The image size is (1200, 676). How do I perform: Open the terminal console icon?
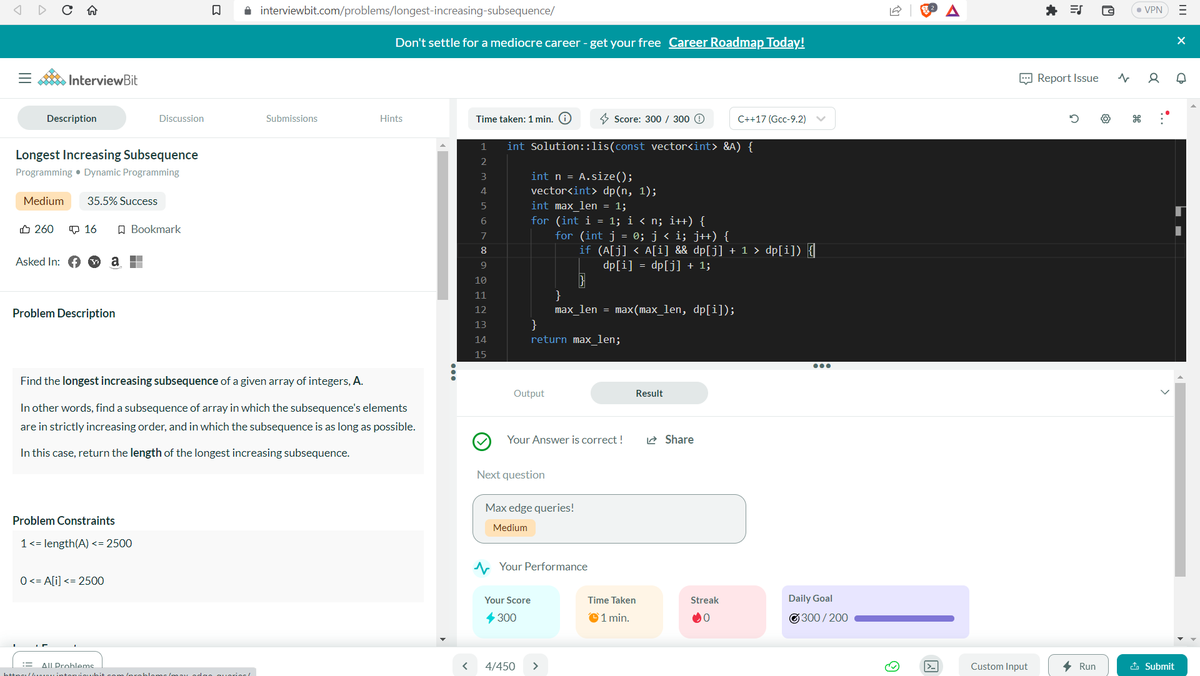[931, 666]
